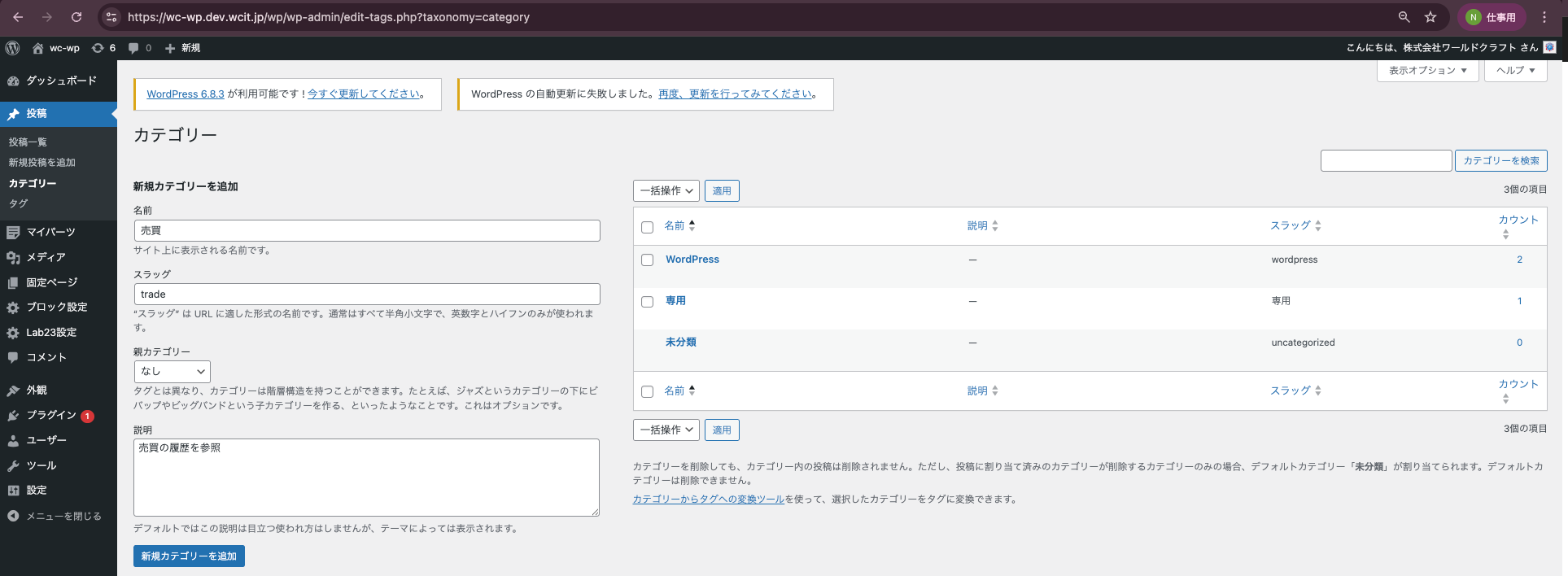Go to 投稿一覧 in the submenu
Image resolution: width=1568 pixels, height=576 pixels.
point(28,142)
